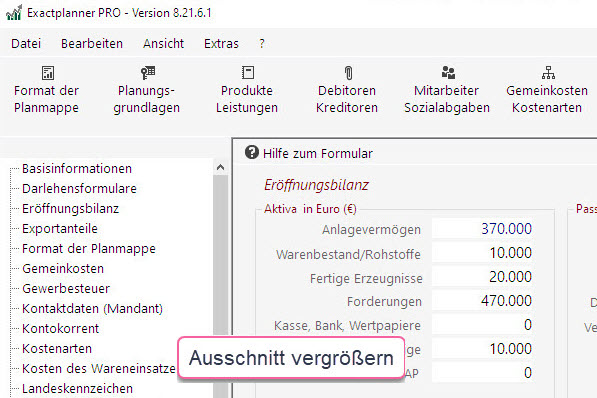Open the Format der Planmappe toolbar icon
The width and height of the screenshot is (597, 398).
[48, 73]
